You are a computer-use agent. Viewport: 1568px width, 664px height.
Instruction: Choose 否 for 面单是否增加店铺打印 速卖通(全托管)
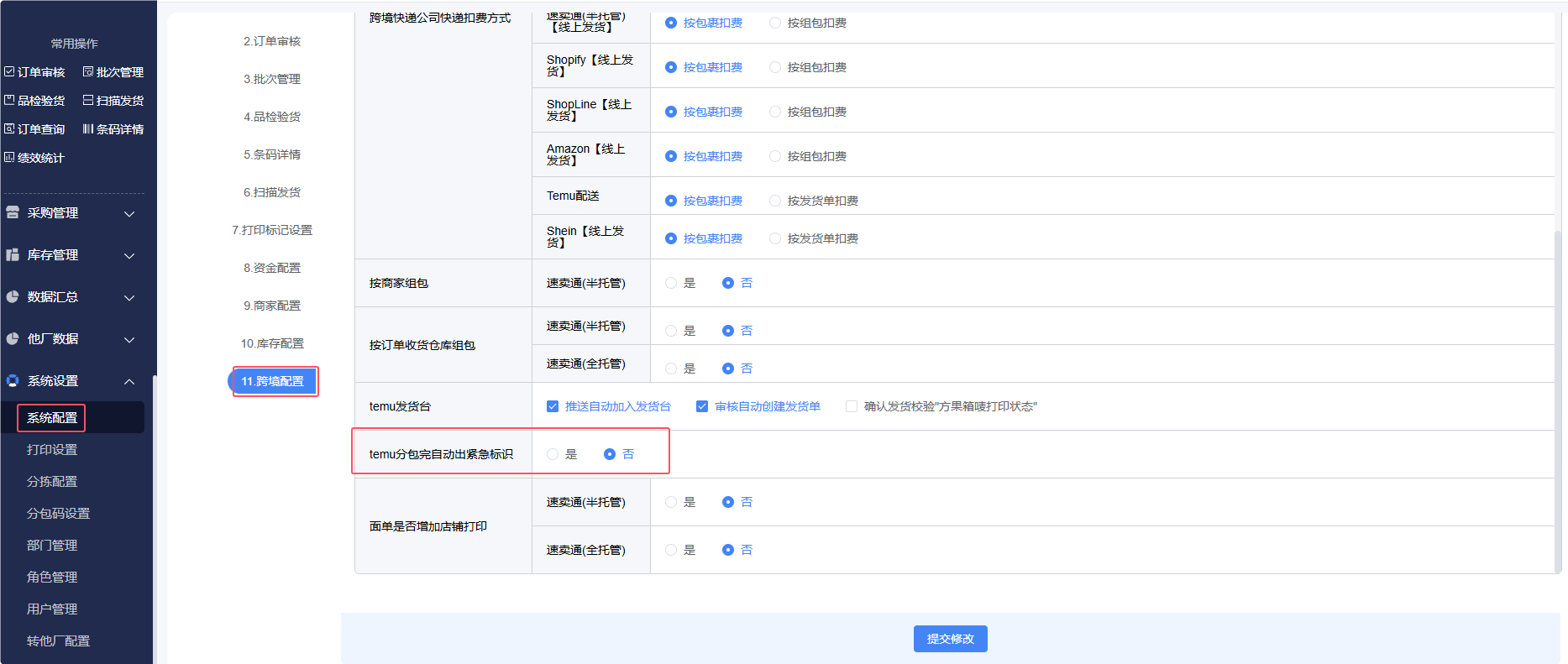728,550
